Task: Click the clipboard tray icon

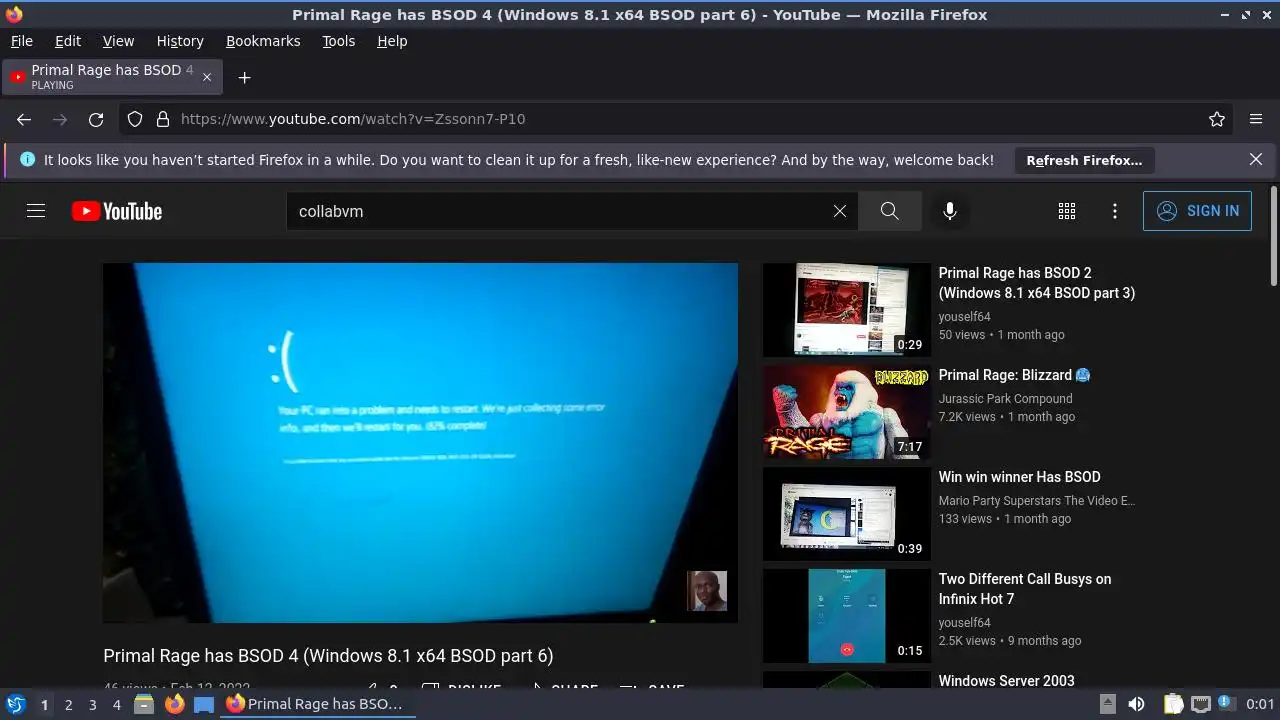Action: (1174, 704)
